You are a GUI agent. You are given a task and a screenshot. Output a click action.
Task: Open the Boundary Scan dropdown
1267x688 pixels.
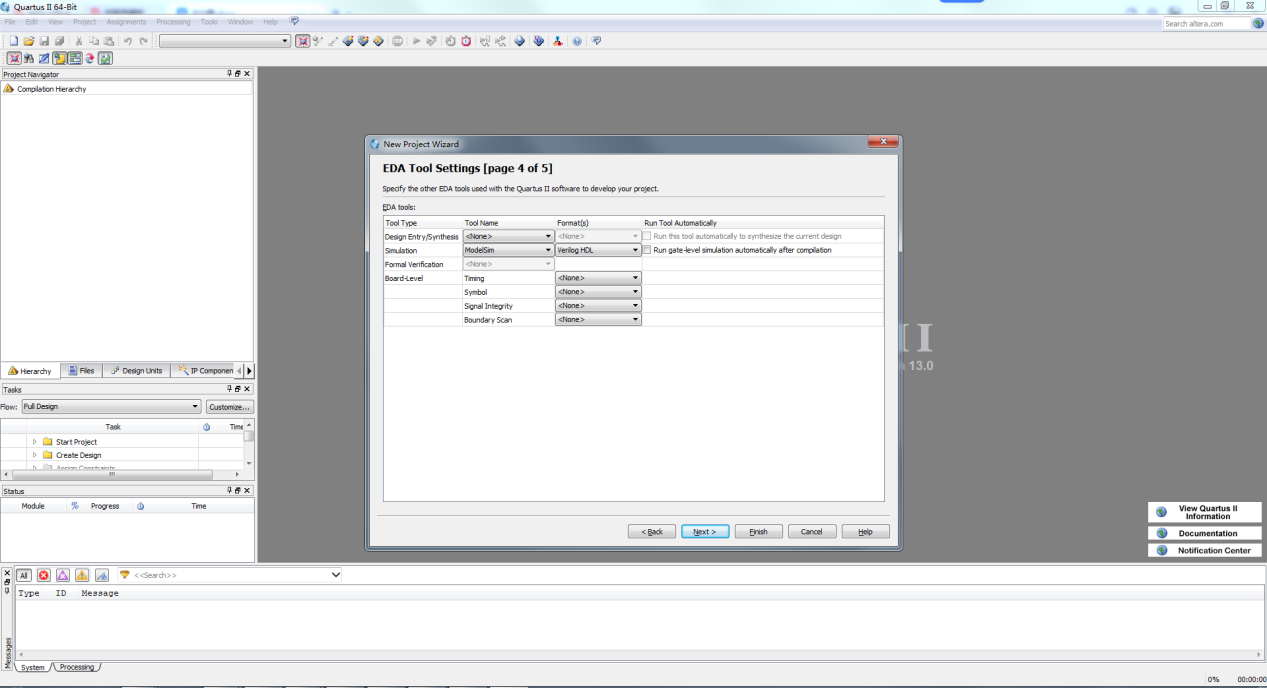[x=598, y=320]
